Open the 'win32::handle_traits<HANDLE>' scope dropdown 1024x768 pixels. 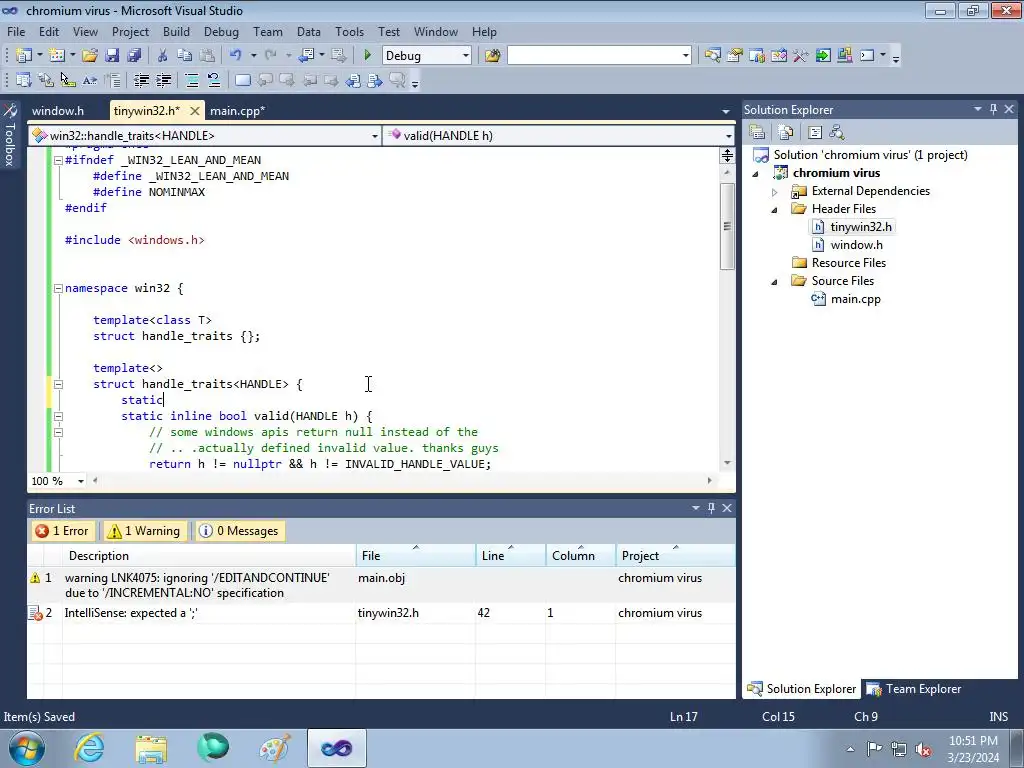click(374, 136)
